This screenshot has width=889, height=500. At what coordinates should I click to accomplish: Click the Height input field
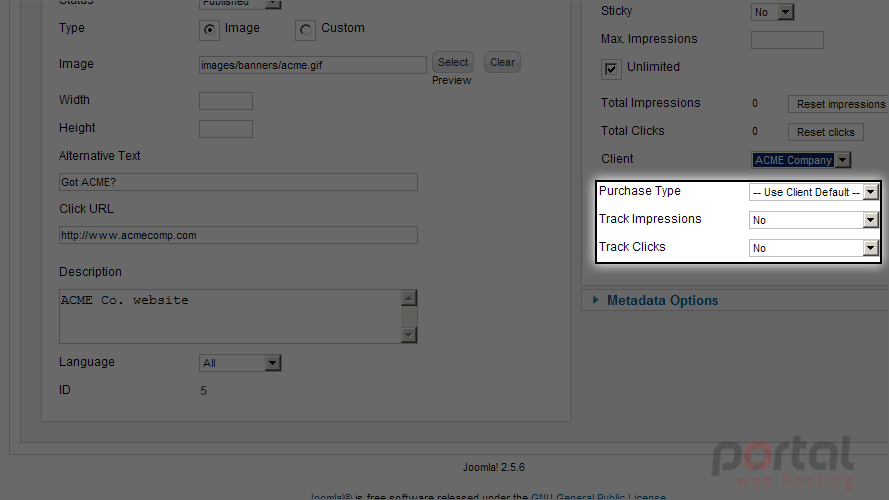pyautogui.click(x=226, y=129)
